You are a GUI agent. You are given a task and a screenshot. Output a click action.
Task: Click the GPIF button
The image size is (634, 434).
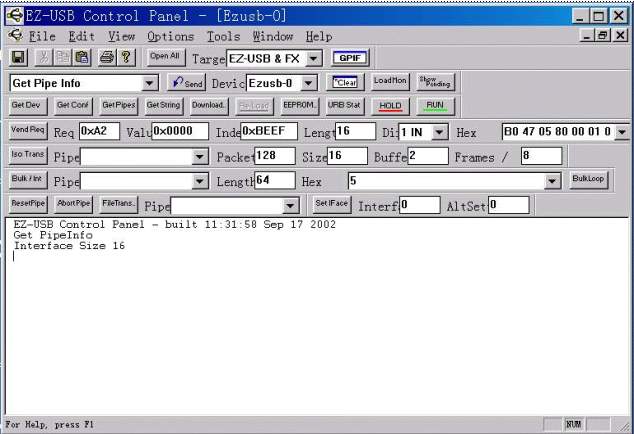350,58
